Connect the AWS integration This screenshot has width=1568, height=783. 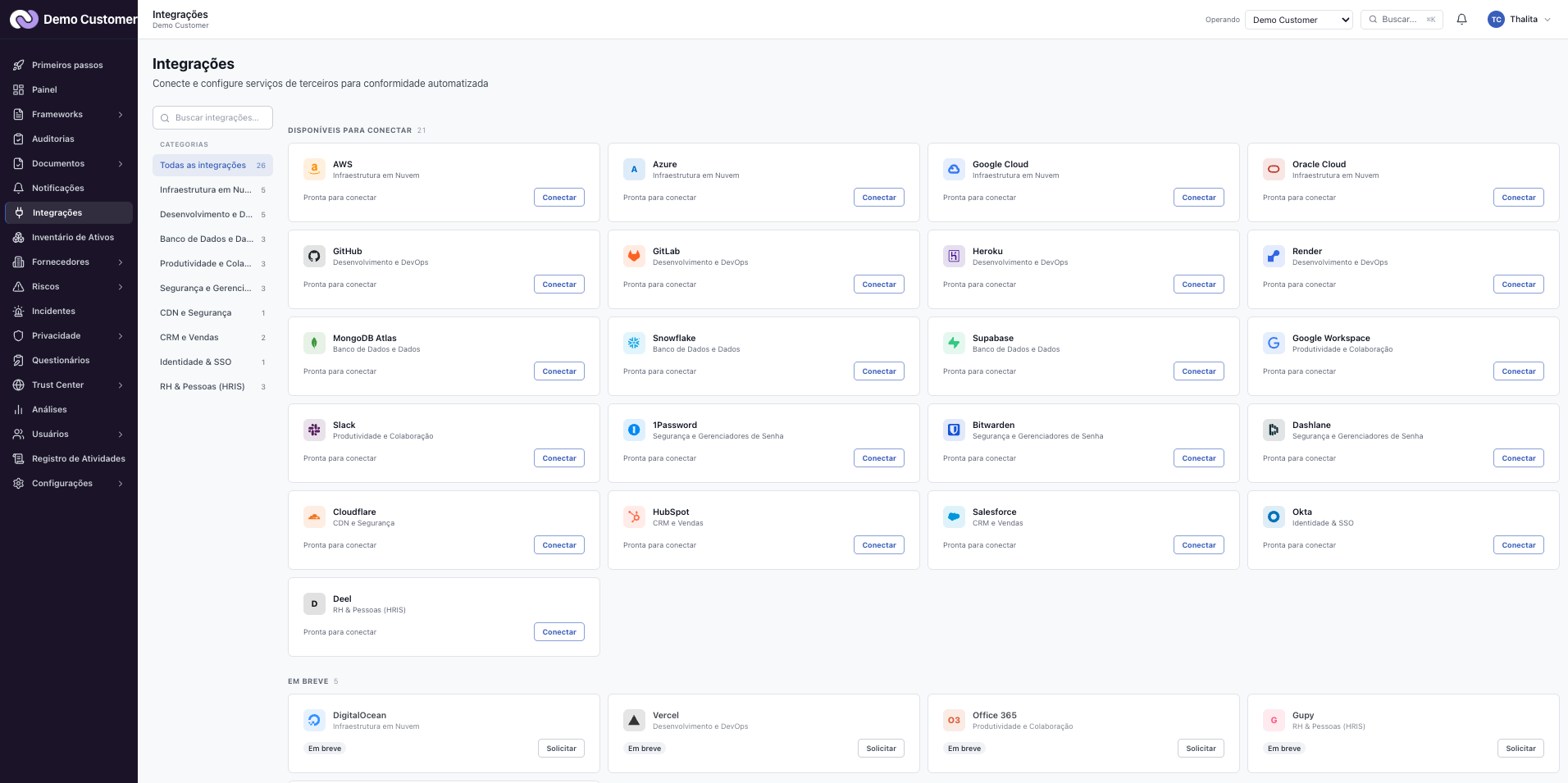tap(559, 198)
